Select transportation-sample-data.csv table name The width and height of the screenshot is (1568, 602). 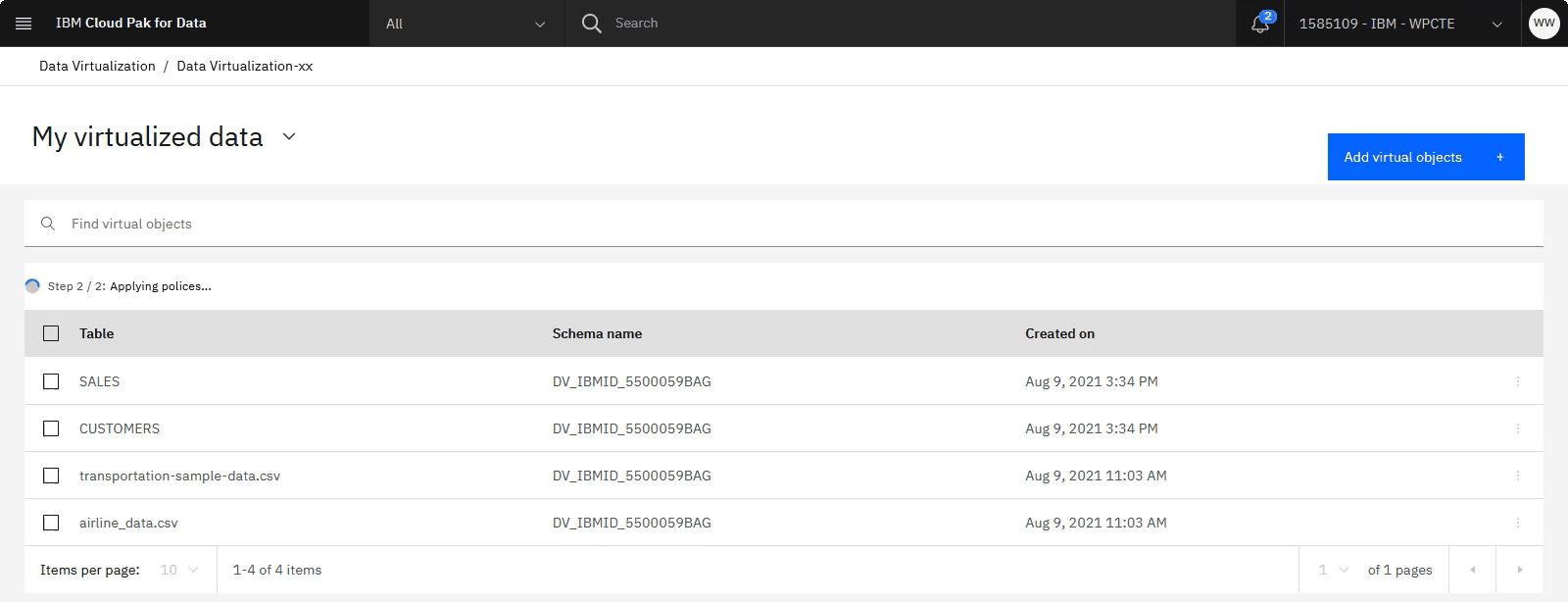click(x=179, y=476)
